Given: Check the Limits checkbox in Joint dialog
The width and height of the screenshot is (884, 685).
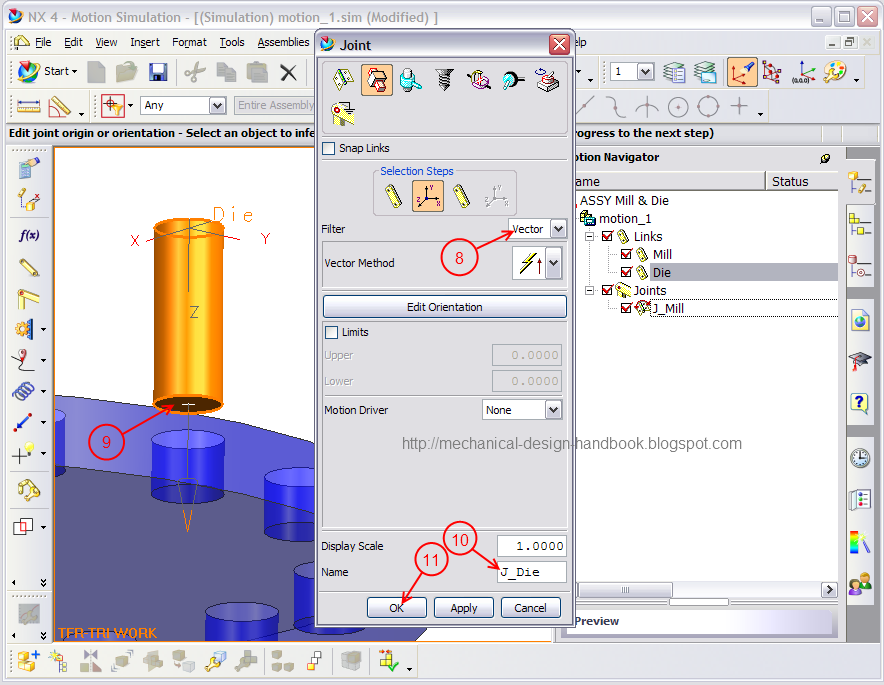Looking at the screenshot, I should [x=330, y=332].
